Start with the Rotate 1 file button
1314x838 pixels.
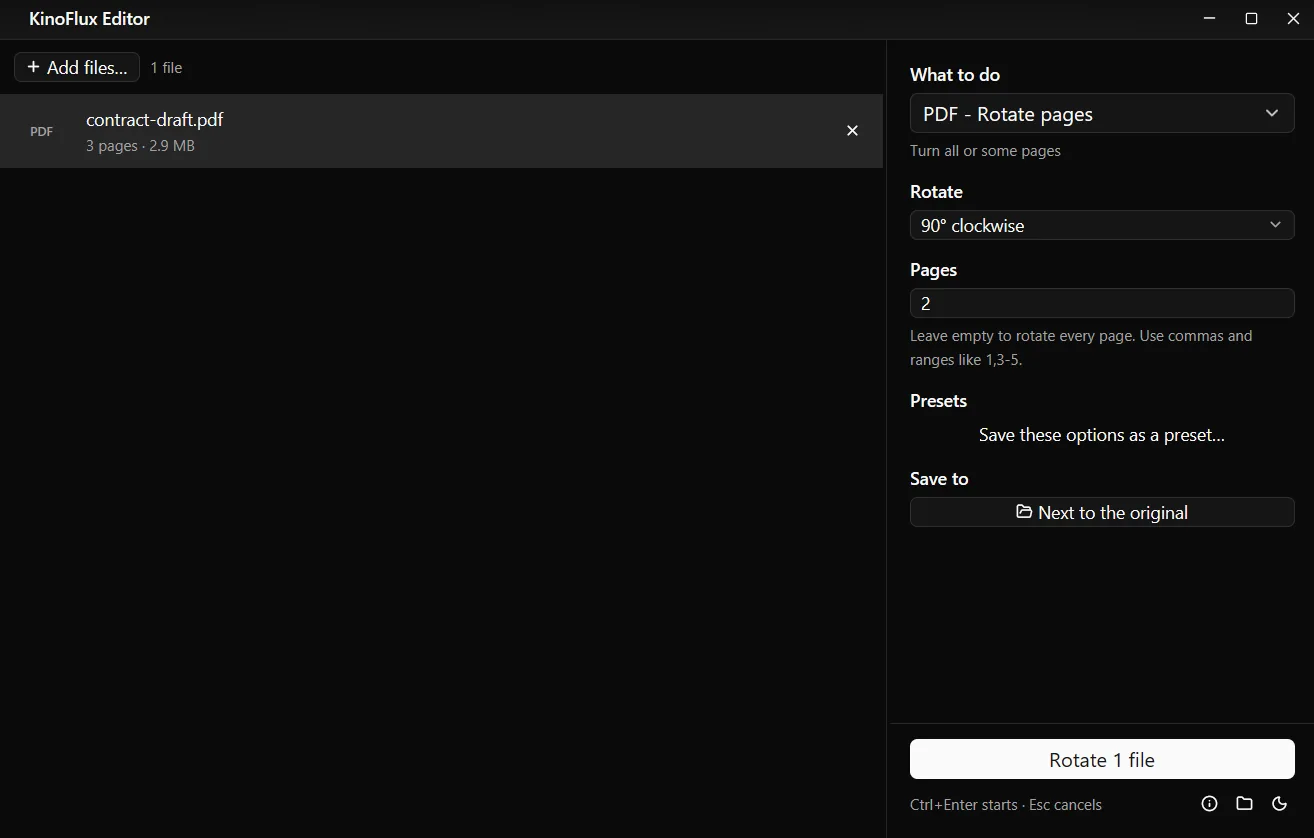pos(1102,759)
